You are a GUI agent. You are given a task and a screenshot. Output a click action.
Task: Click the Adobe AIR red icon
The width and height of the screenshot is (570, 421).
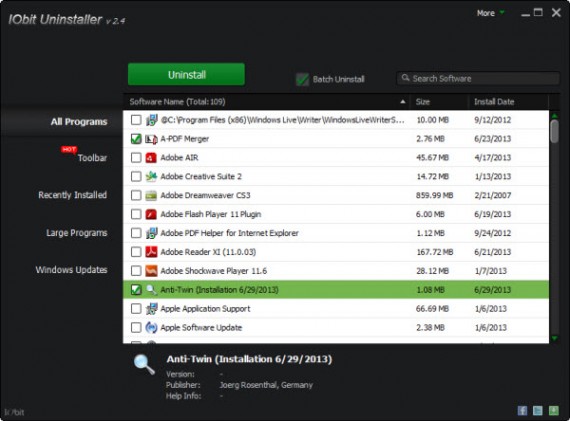pyautogui.click(x=151, y=158)
